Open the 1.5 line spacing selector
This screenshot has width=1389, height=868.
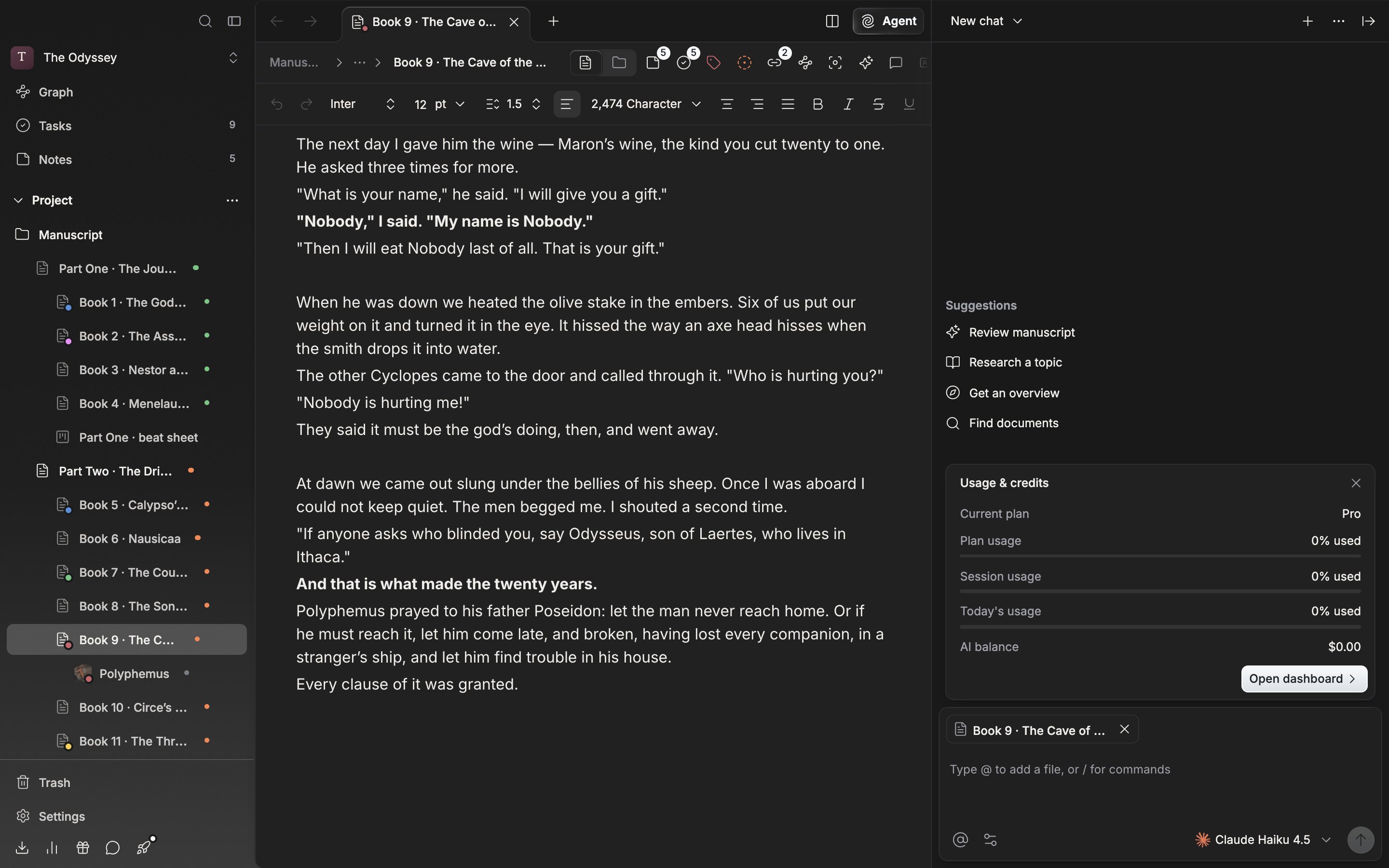[x=514, y=104]
